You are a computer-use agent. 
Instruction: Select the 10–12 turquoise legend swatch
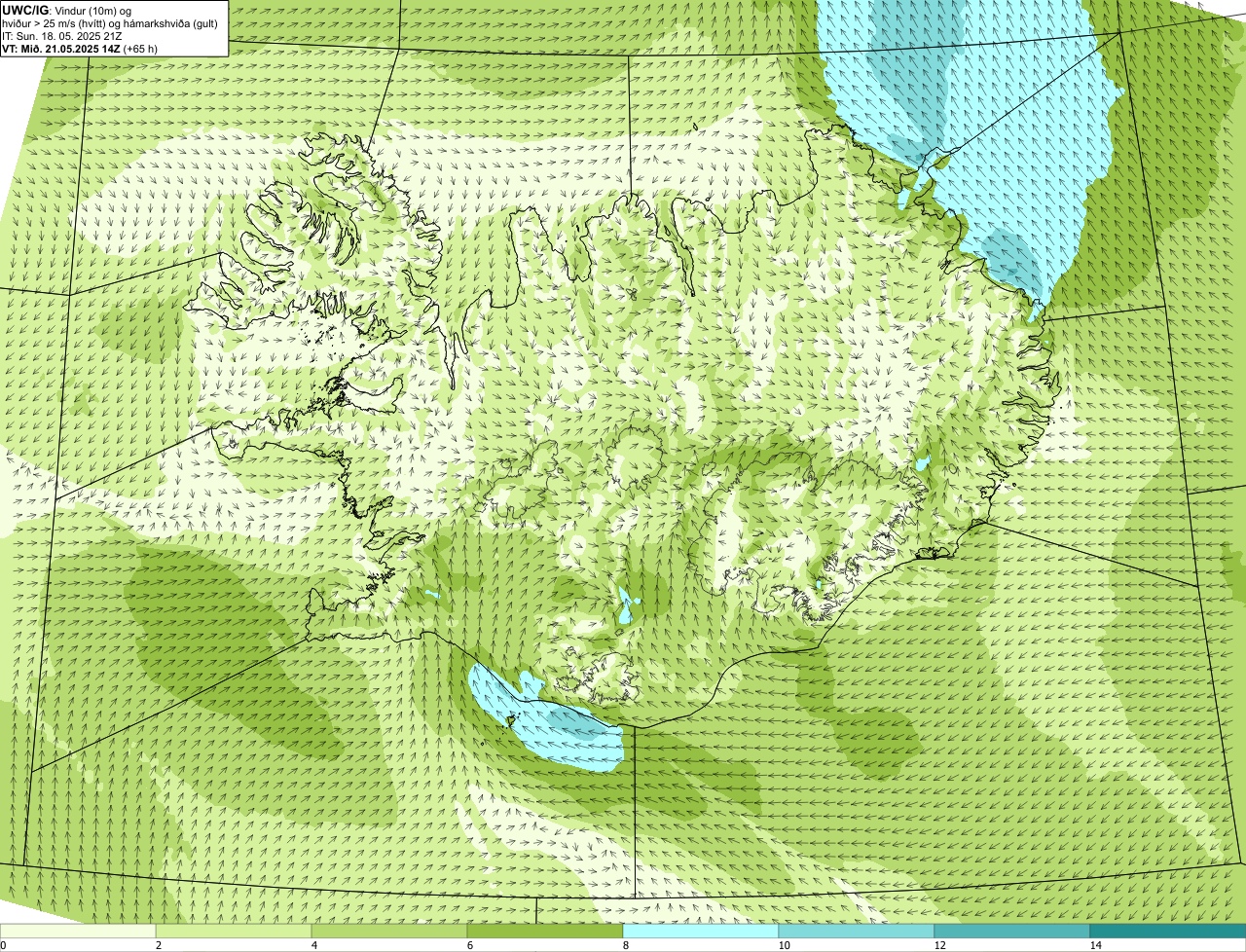857,931
